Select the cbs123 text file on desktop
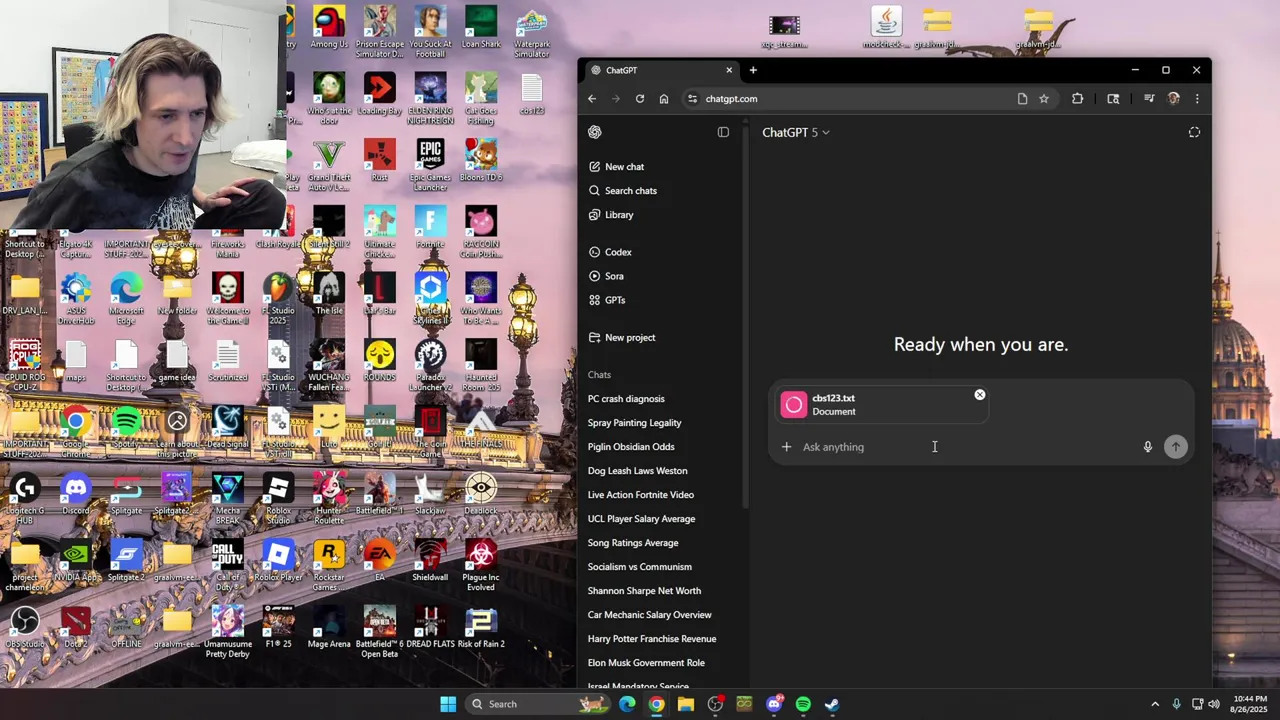This screenshot has width=1280, height=720. [532, 94]
